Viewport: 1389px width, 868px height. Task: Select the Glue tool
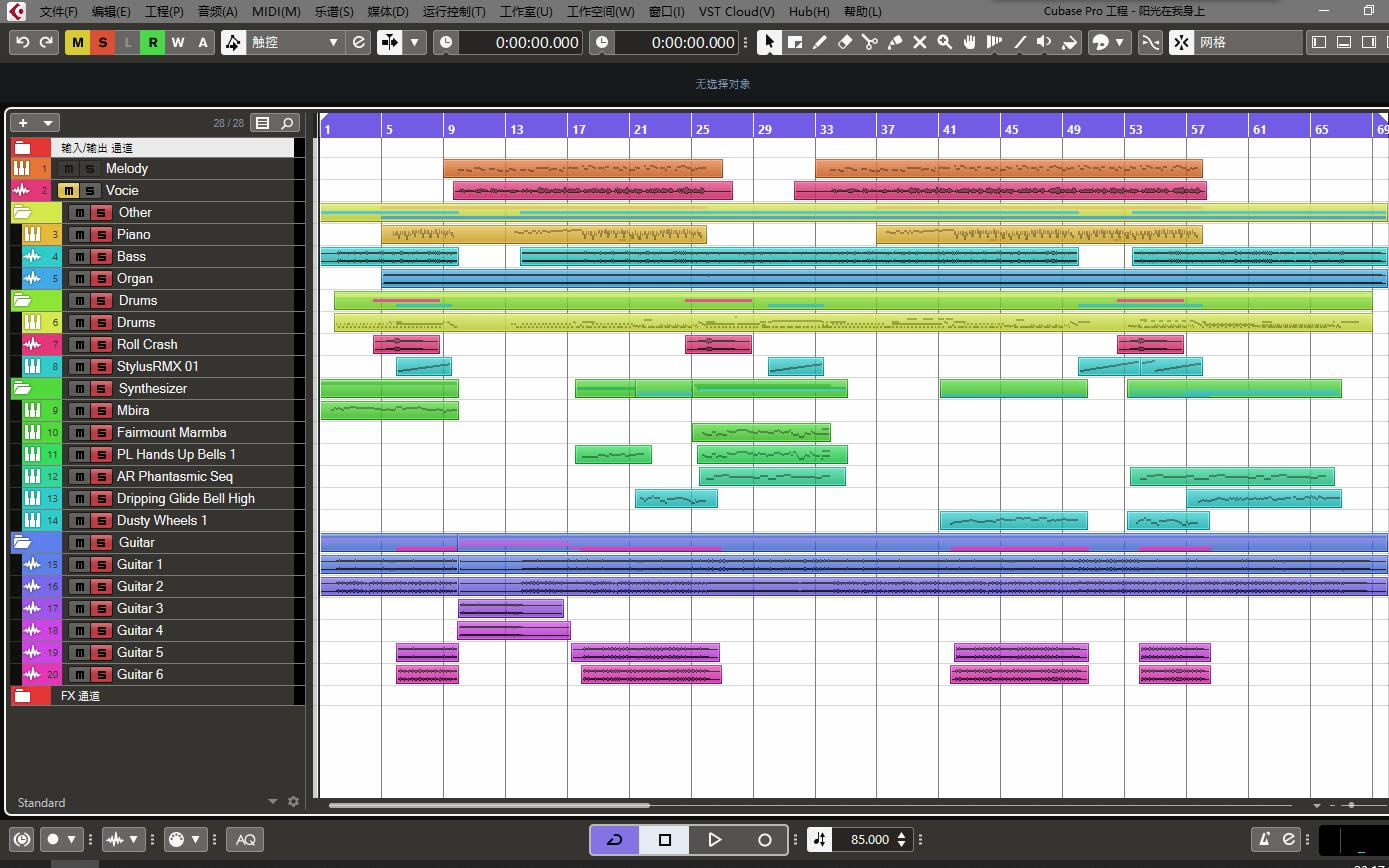click(894, 42)
